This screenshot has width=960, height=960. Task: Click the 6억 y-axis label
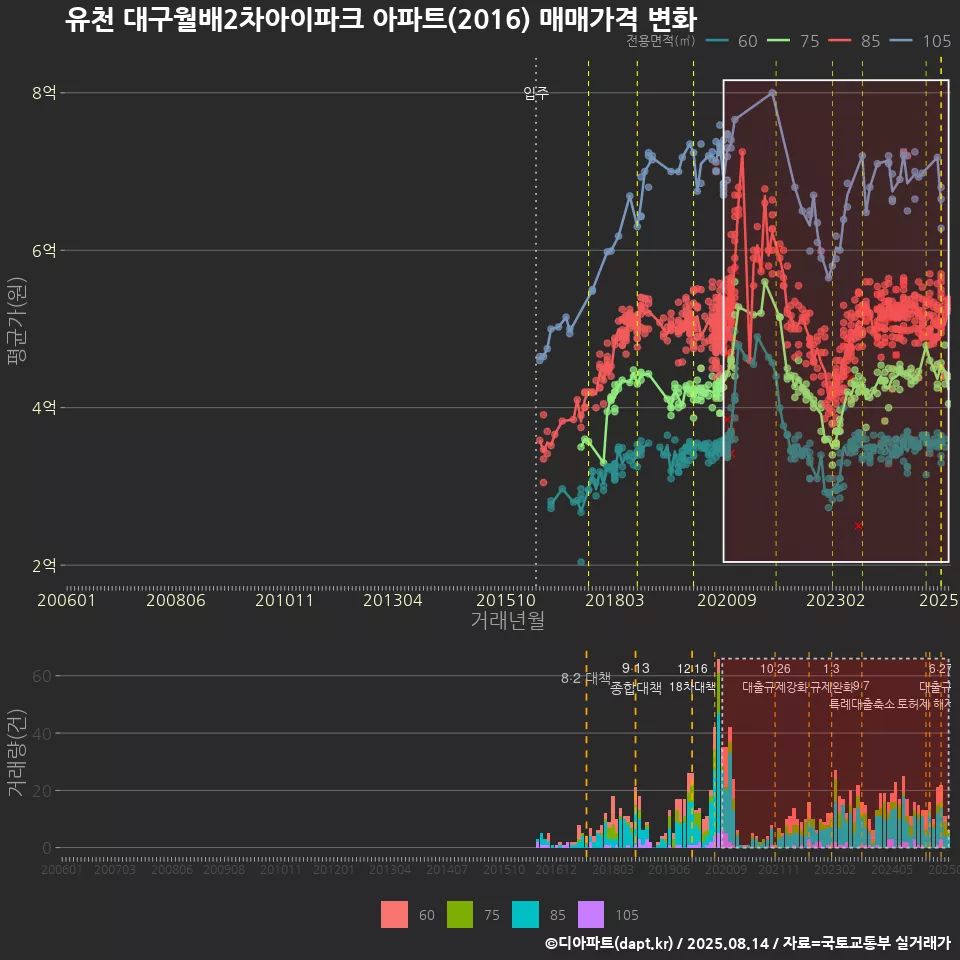pyautogui.click(x=44, y=250)
